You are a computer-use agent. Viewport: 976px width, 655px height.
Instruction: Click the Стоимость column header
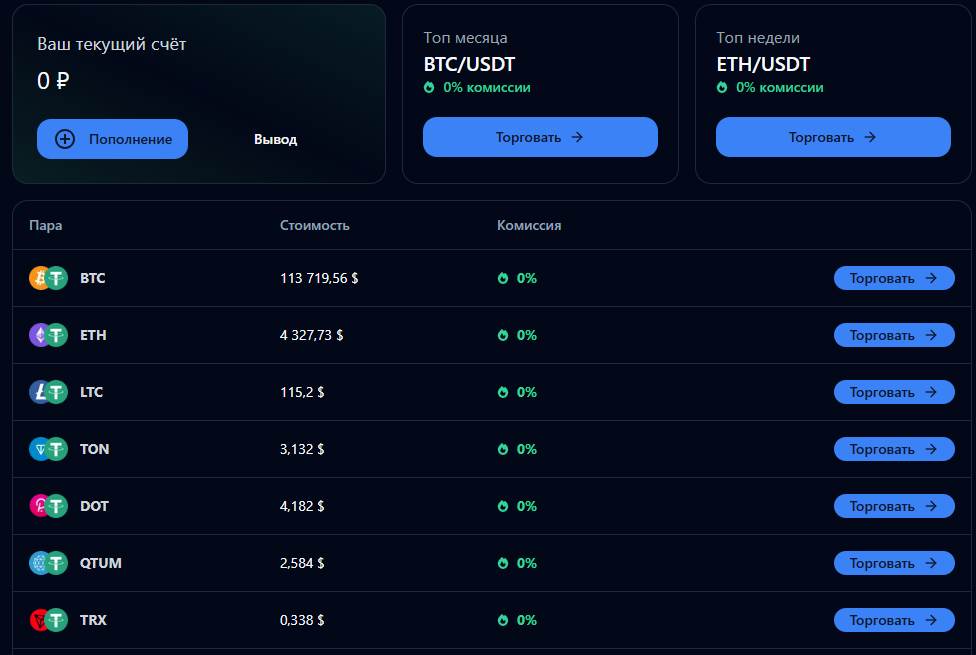pos(314,225)
